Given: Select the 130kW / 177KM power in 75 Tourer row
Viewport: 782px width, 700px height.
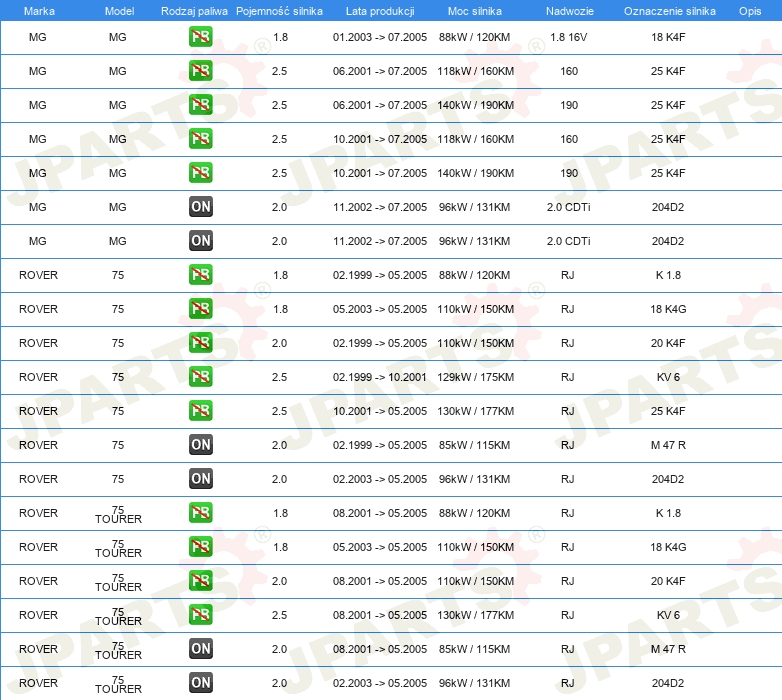Looking at the screenshot, I should [475, 615].
